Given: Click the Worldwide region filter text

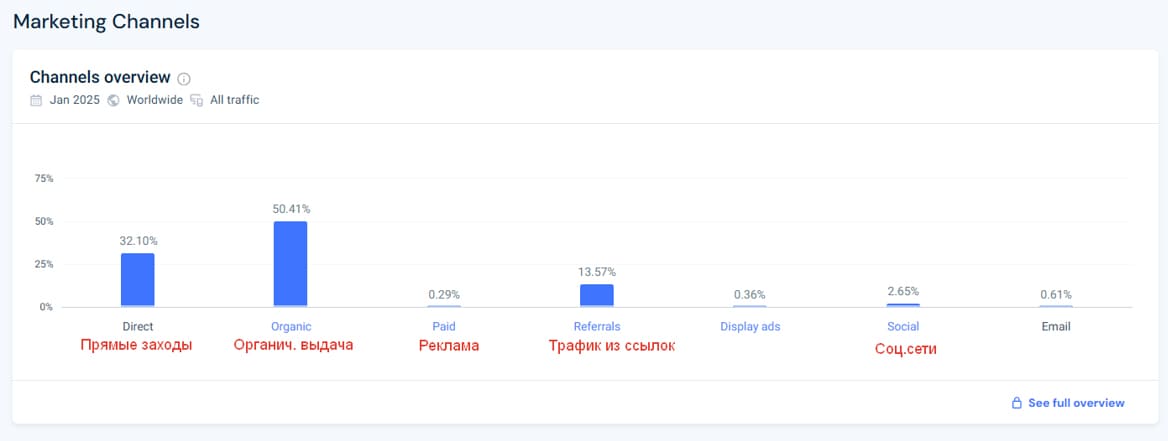Looking at the screenshot, I should pyautogui.click(x=155, y=100).
